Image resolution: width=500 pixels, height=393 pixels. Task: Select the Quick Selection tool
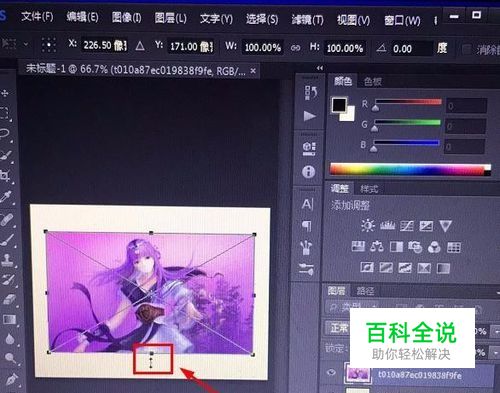coord(5,155)
